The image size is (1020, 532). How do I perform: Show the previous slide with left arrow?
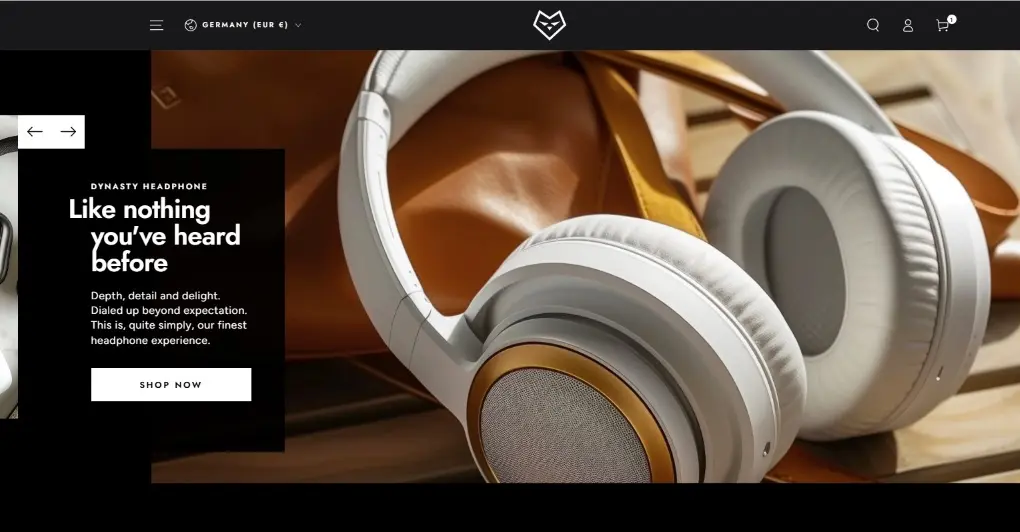tap(35, 132)
